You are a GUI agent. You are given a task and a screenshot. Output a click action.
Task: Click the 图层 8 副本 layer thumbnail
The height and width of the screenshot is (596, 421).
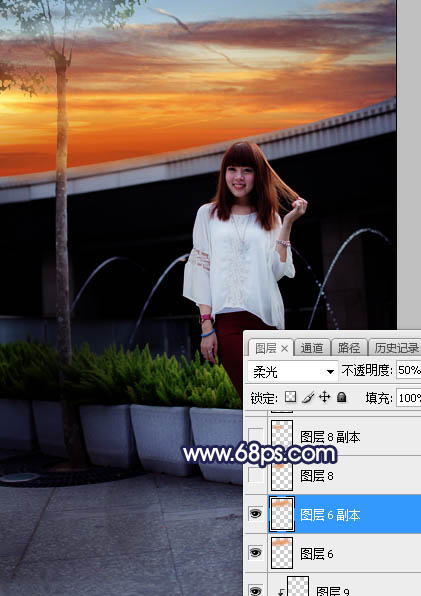[x=282, y=436]
